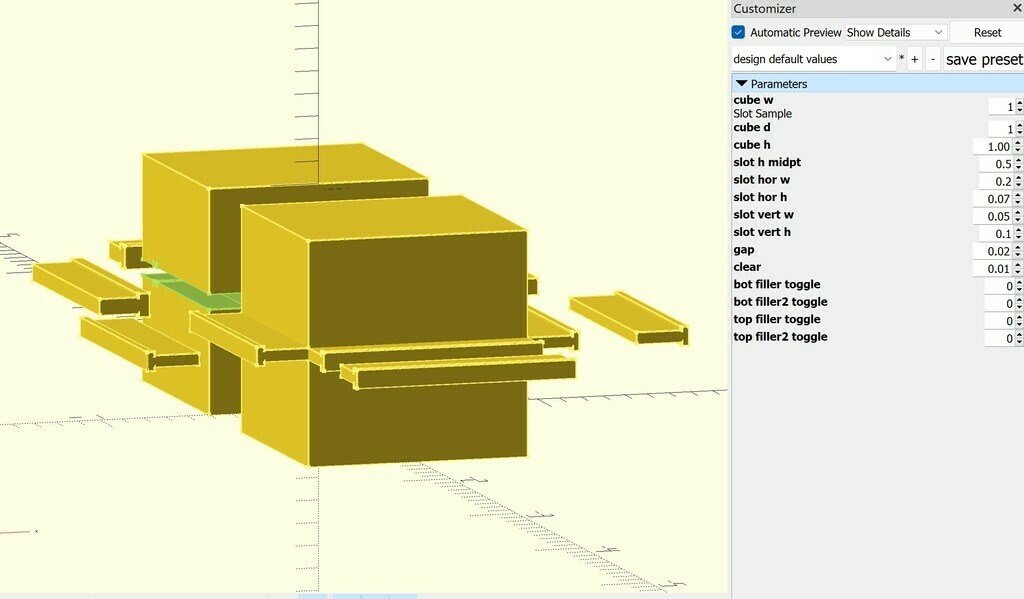Screen dimensions: 1024x599
Task: Edit the clear value field
Action: point(995,267)
